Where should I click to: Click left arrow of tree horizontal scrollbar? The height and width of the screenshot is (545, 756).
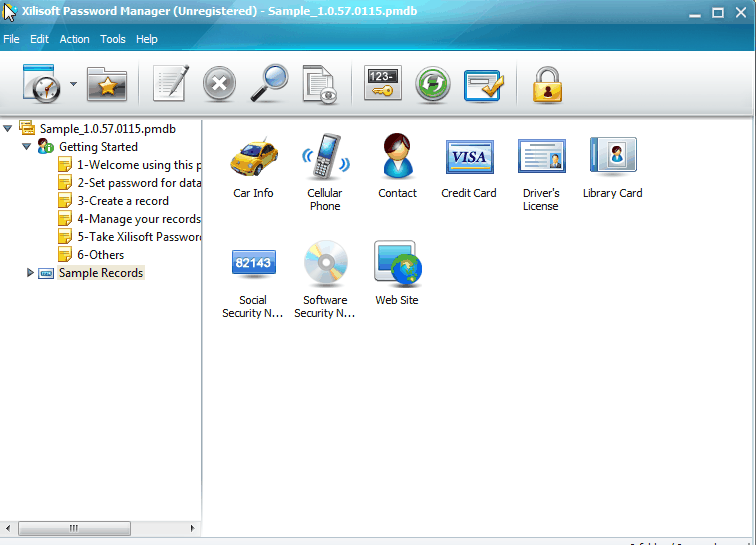pos(8,528)
